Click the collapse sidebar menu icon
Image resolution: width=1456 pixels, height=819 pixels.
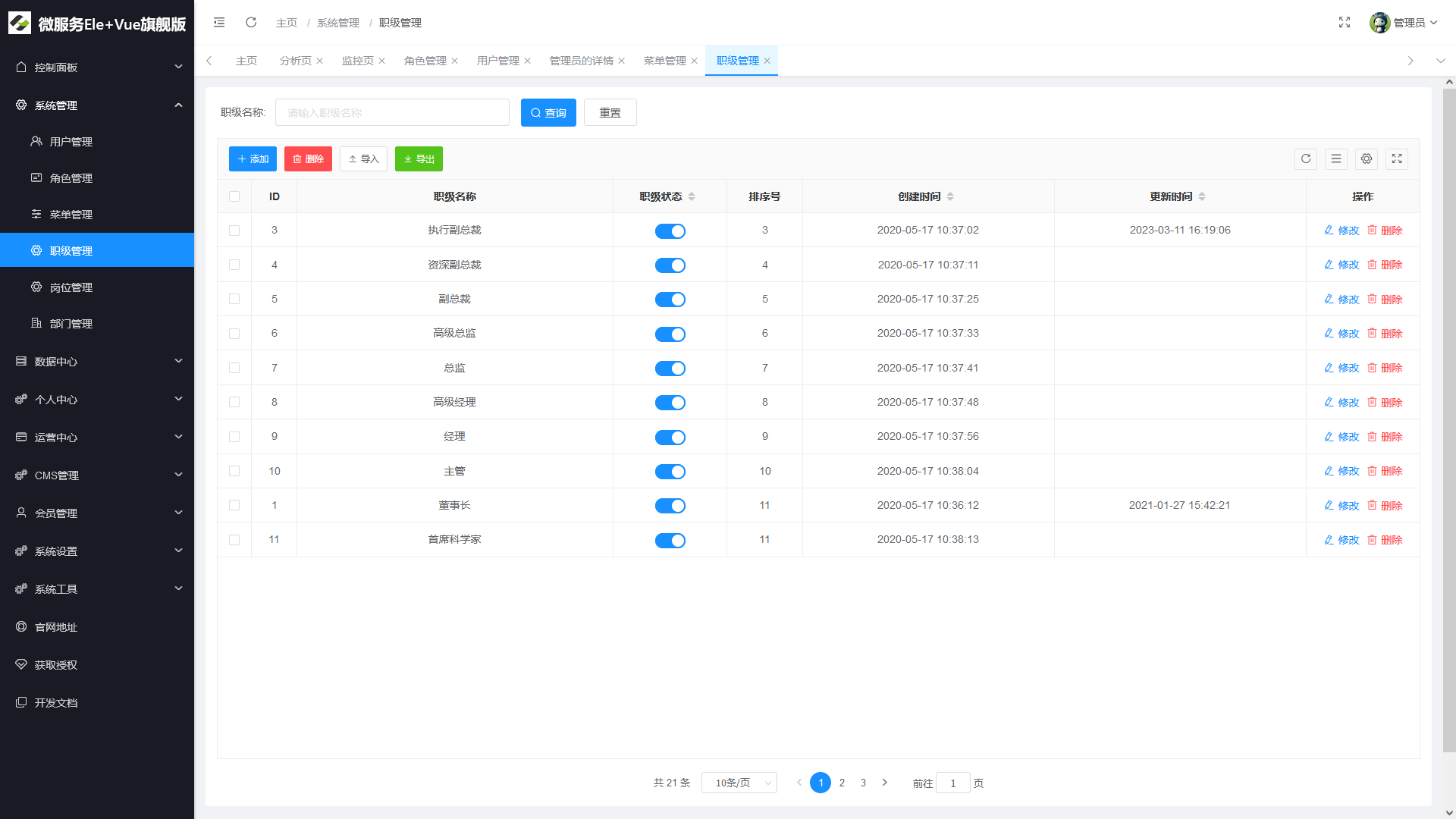[x=219, y=23]
